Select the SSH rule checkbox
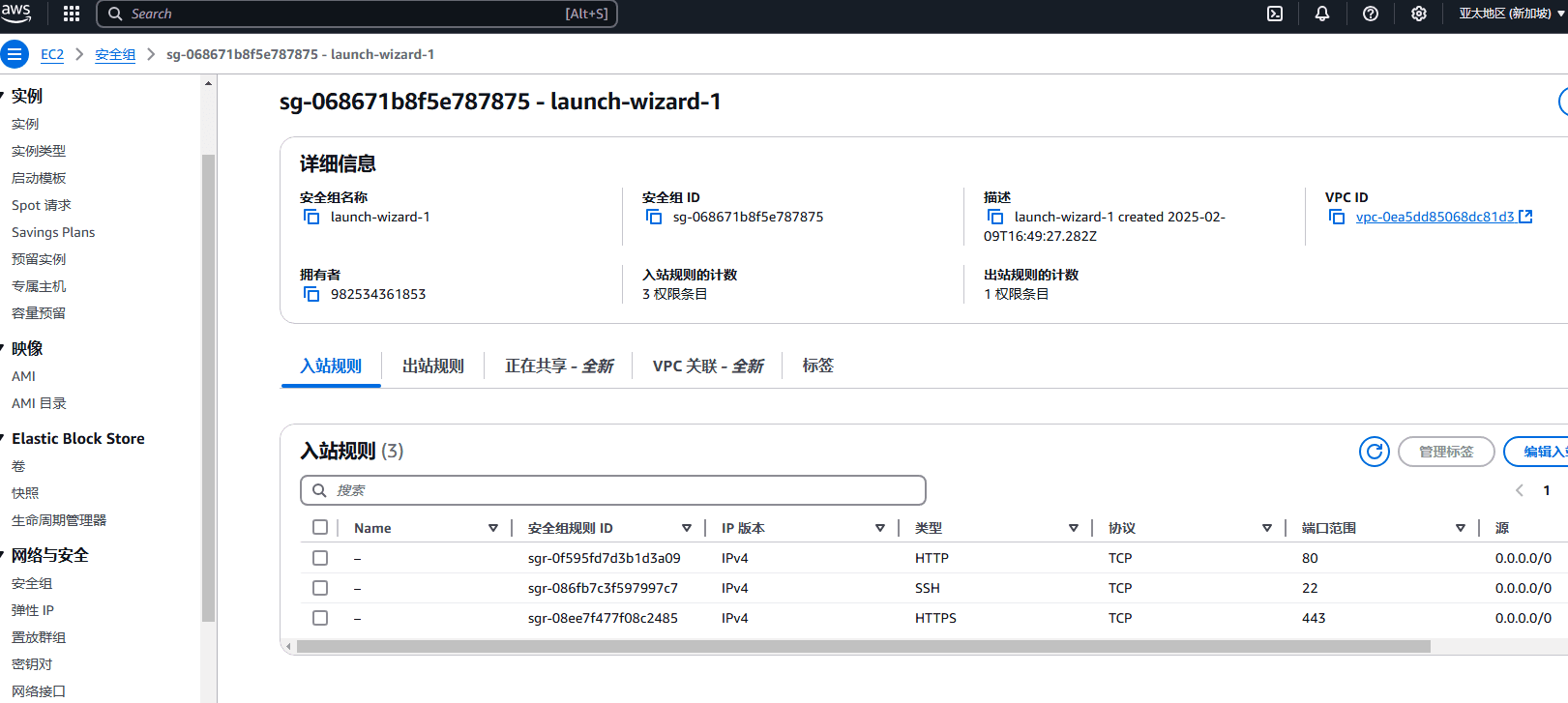This screenshot has width=1568, height=703. (x=320, y=588)
